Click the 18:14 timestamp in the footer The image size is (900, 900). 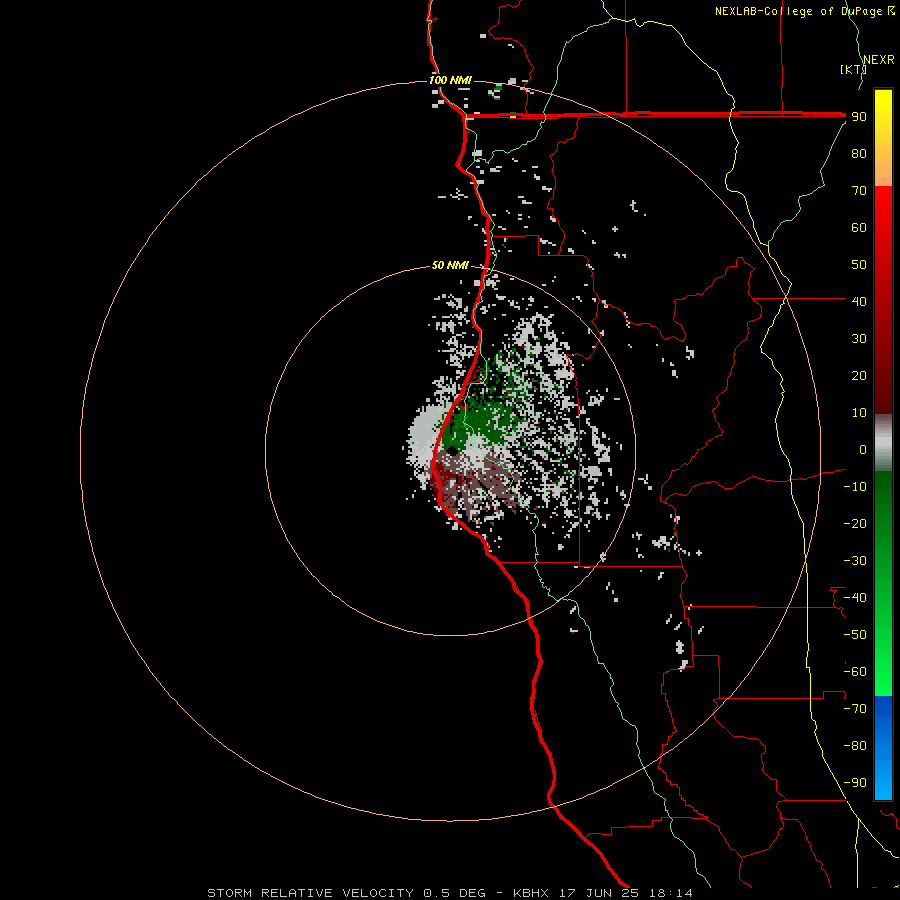pos(670,893)
